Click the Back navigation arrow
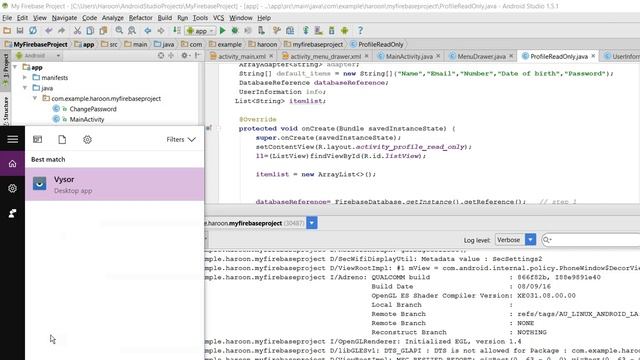Screen dimensions: 640x360 click(148, 31)
